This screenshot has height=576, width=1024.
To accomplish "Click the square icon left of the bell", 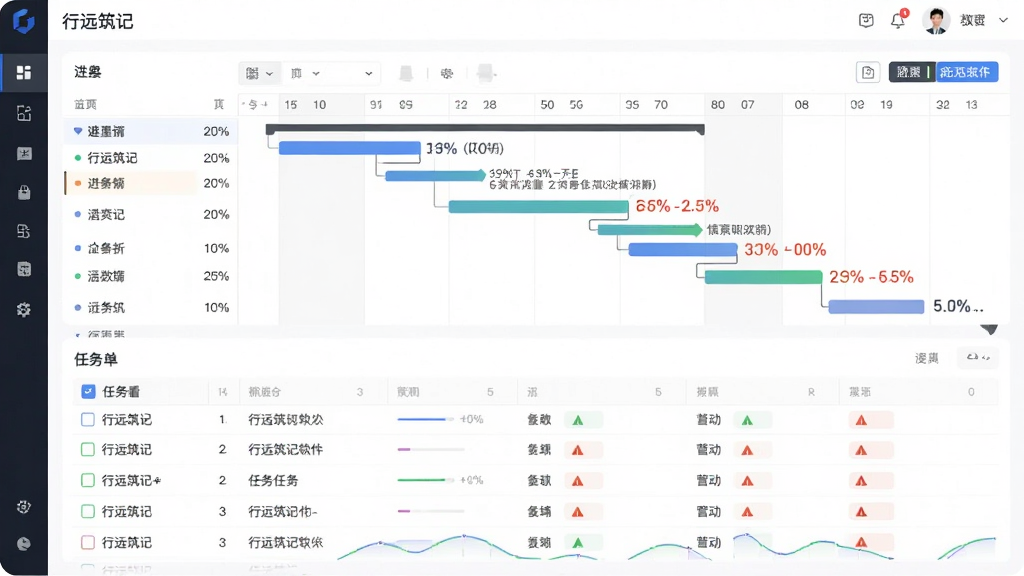I will click(x=866, y=20).
